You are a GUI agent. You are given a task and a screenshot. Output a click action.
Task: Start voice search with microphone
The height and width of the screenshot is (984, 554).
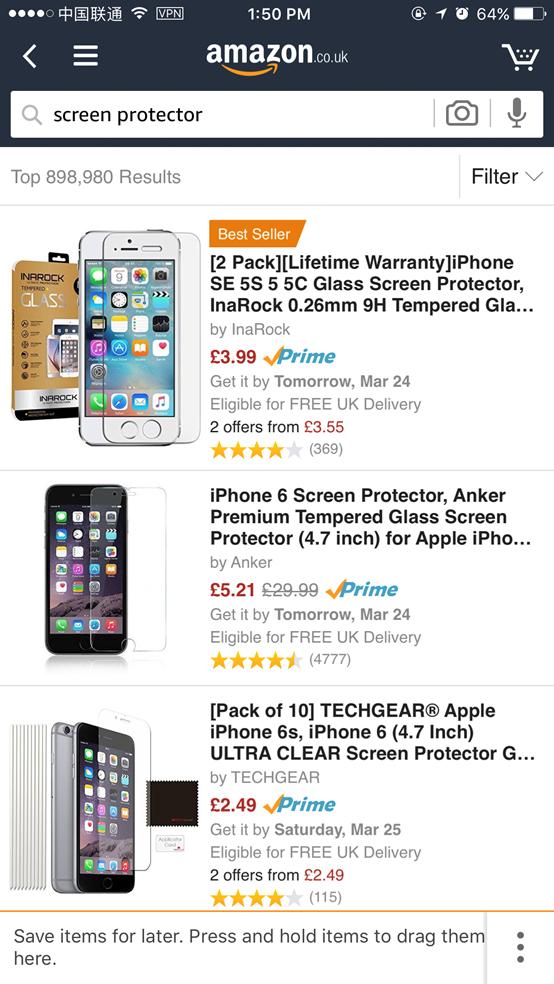pos(516,114)
